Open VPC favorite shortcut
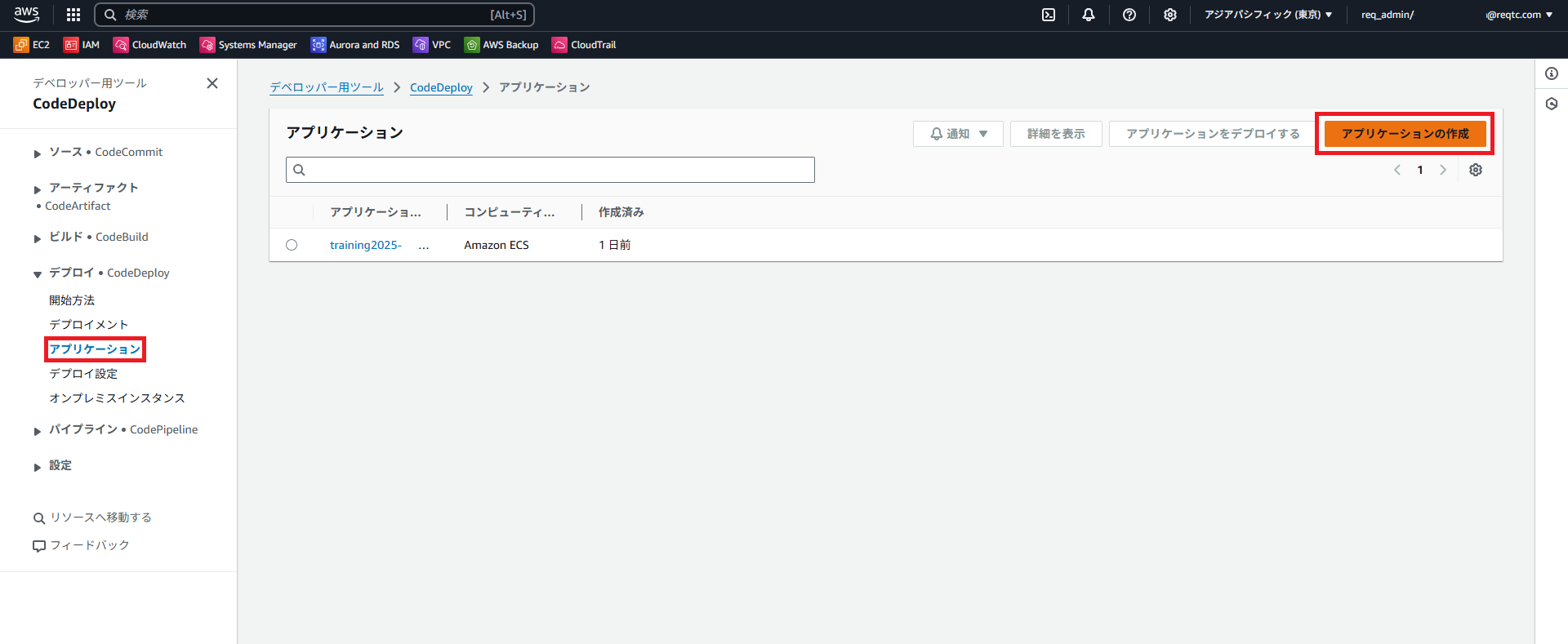Screen dimensions: 1568x644 [432, 45]
